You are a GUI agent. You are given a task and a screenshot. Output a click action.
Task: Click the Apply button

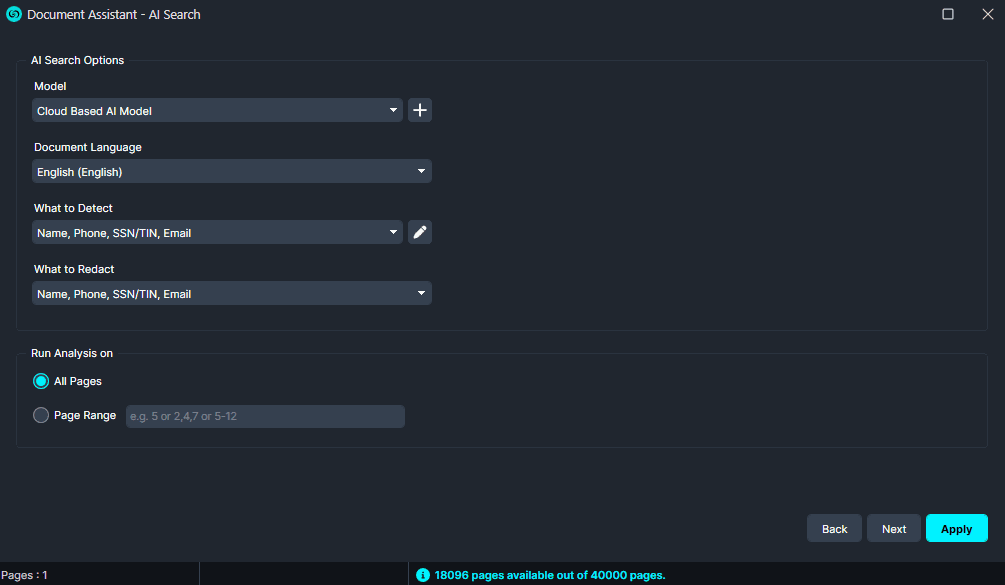pos(956,528)
